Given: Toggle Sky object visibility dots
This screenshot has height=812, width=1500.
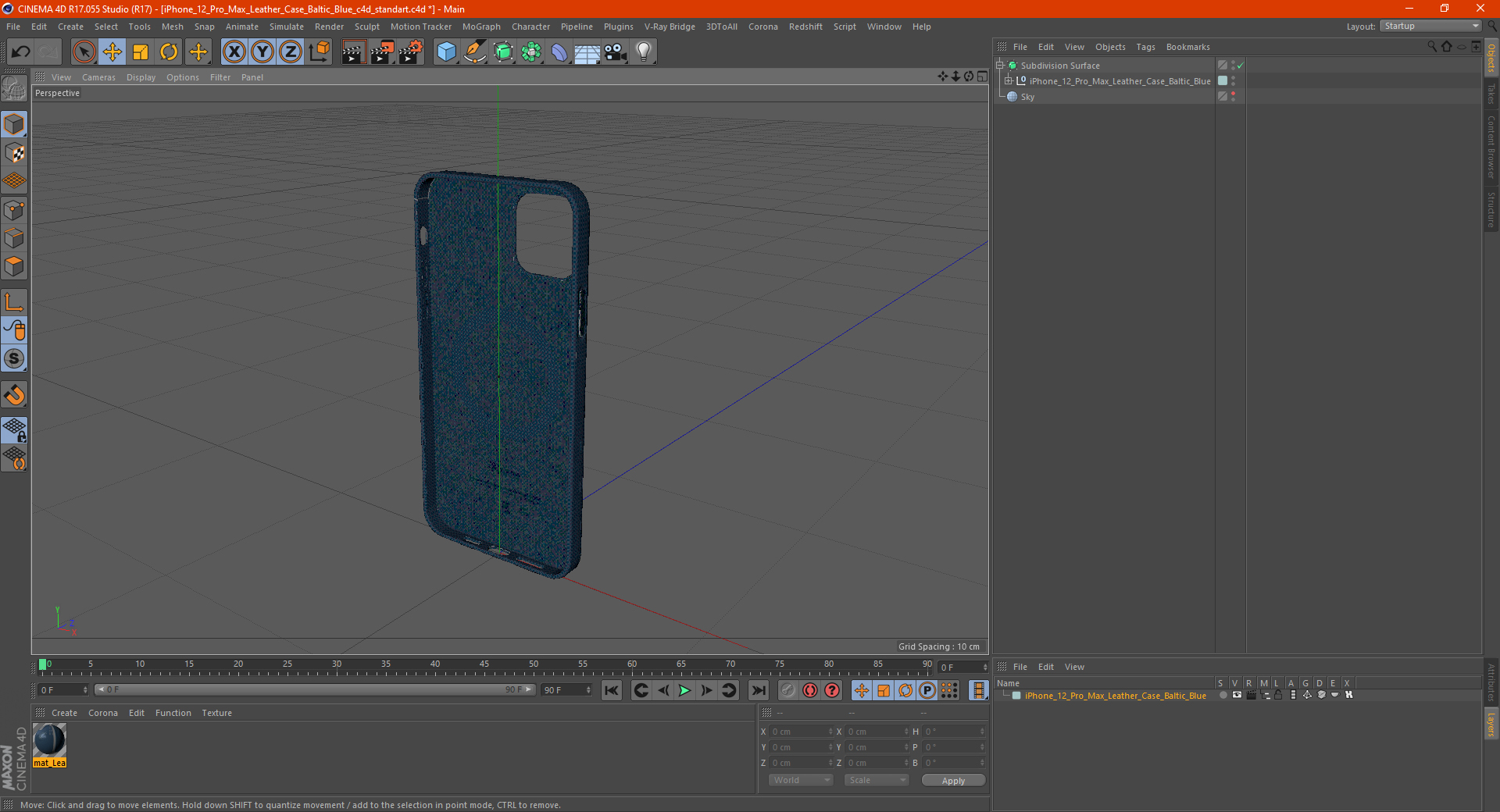Looking at the screenshot, I should 1234,97.
